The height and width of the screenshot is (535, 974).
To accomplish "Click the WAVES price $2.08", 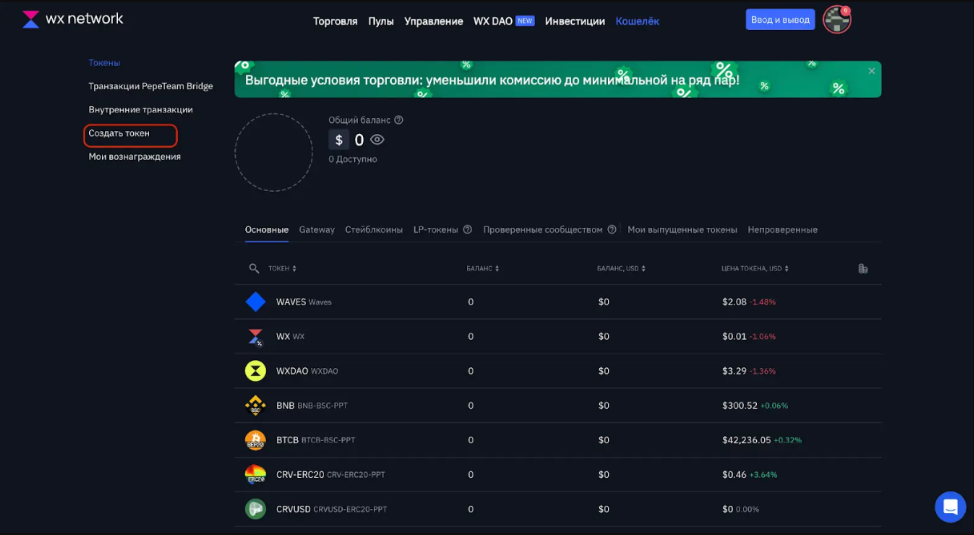I will point(734,302).
